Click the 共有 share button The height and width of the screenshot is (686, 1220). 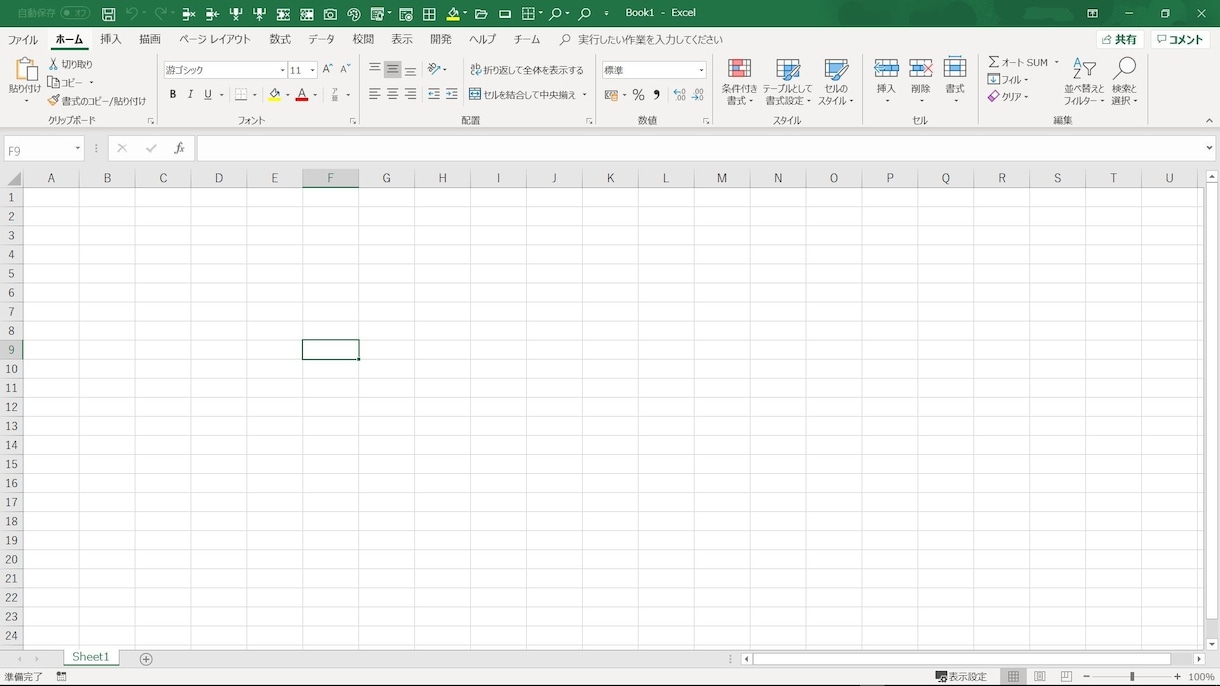point(1120,40)
